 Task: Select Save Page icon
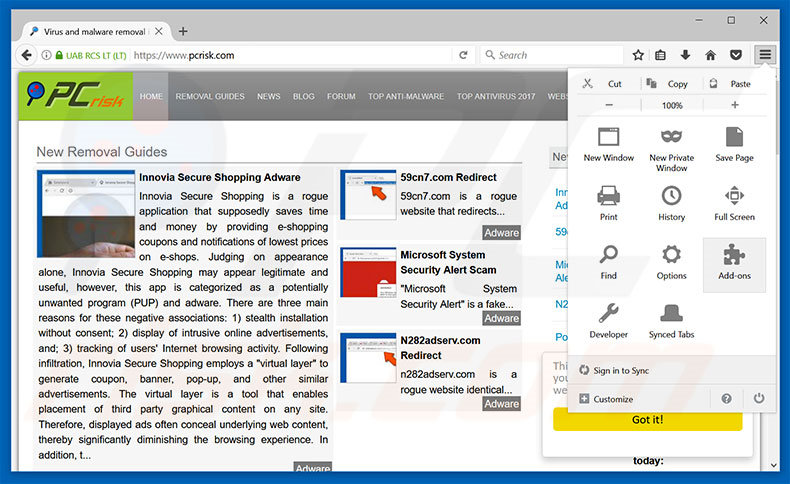734,137
